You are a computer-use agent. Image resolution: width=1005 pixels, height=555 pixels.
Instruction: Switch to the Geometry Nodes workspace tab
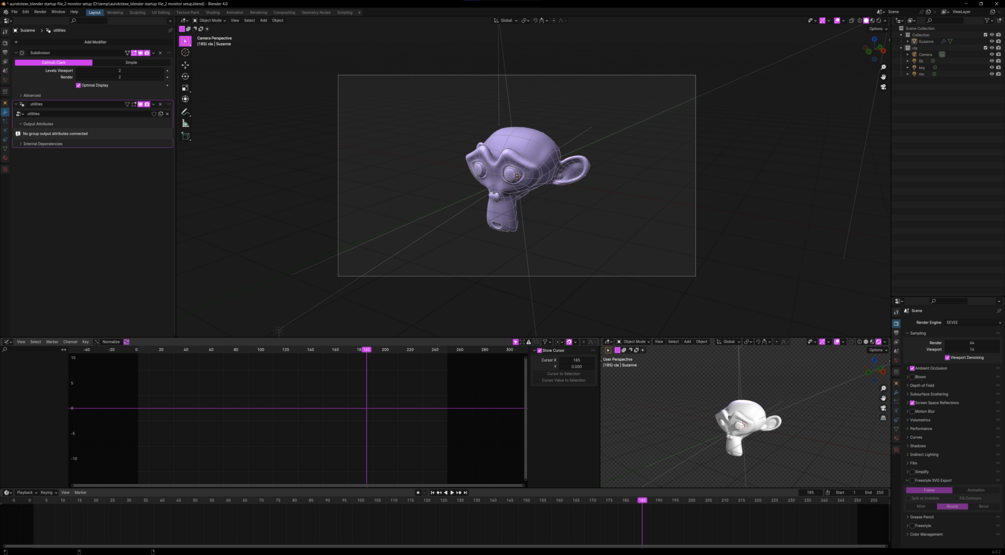pyautogui.click(x=316, y=12)
